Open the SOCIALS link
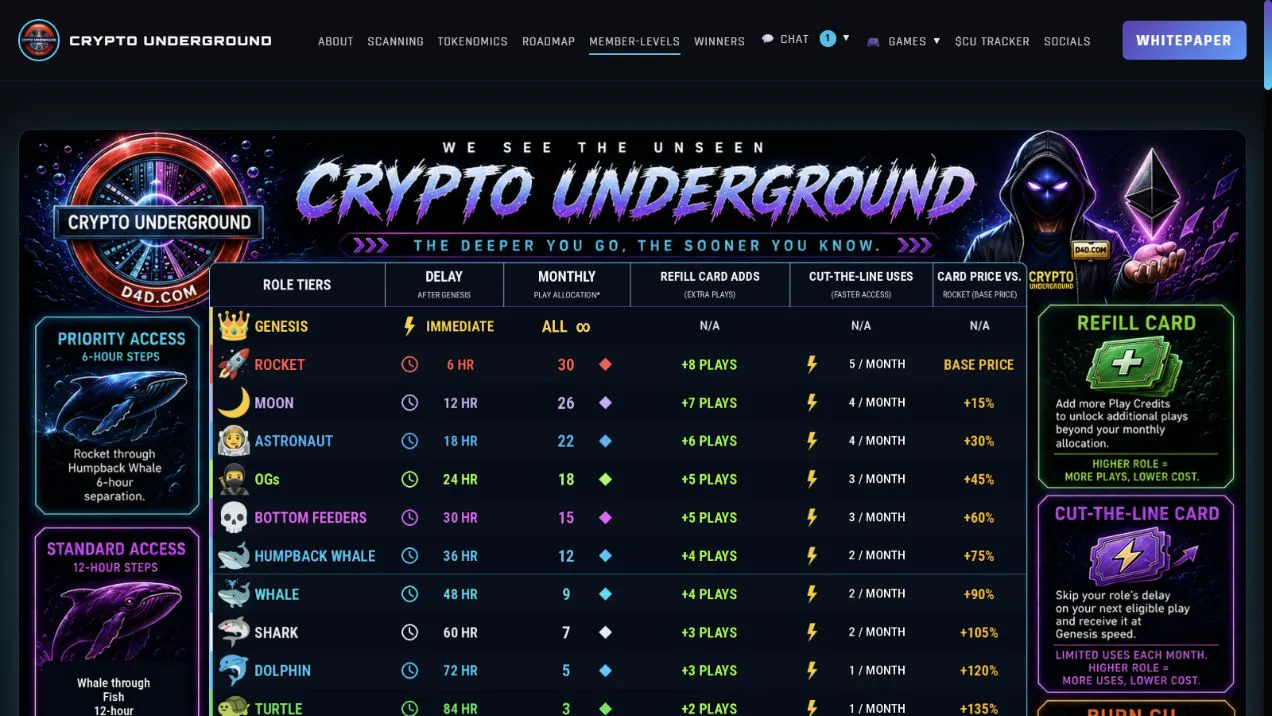Screen dimensions: 1272x716 1067,41
